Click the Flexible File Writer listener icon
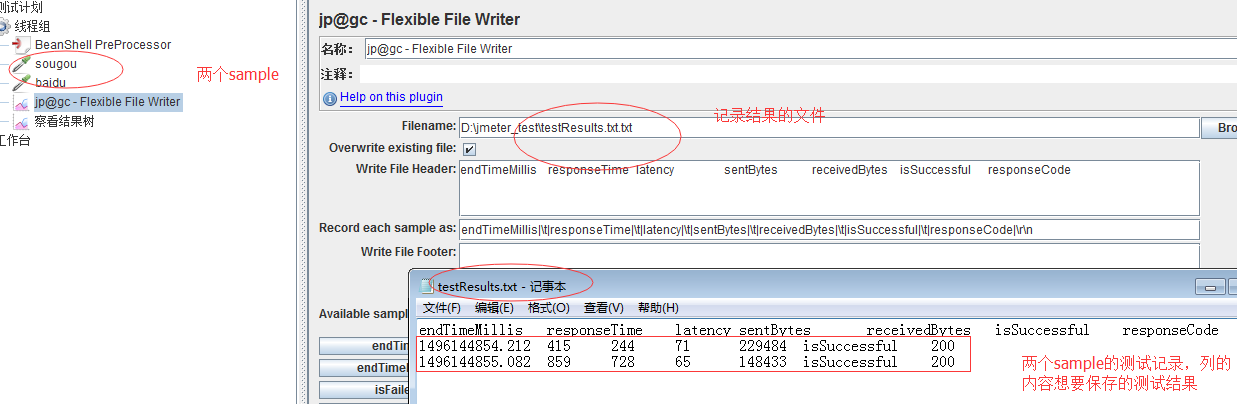1237x404 pixels. (21, 102)
